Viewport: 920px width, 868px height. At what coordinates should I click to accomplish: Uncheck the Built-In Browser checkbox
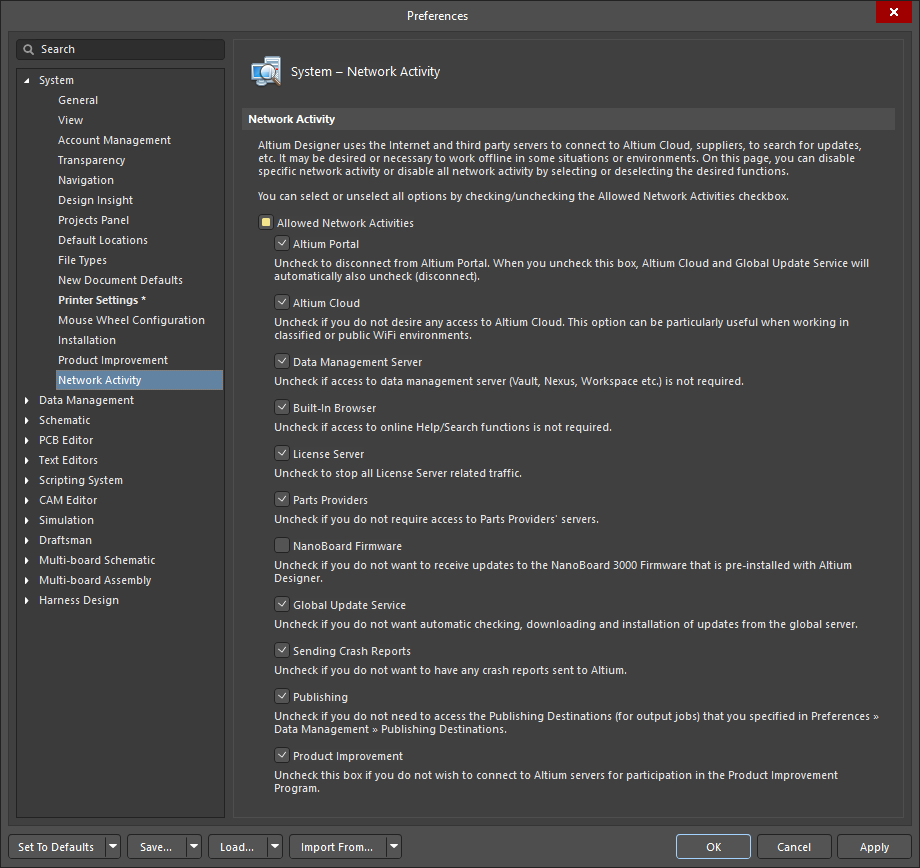(x=282, y=407)
